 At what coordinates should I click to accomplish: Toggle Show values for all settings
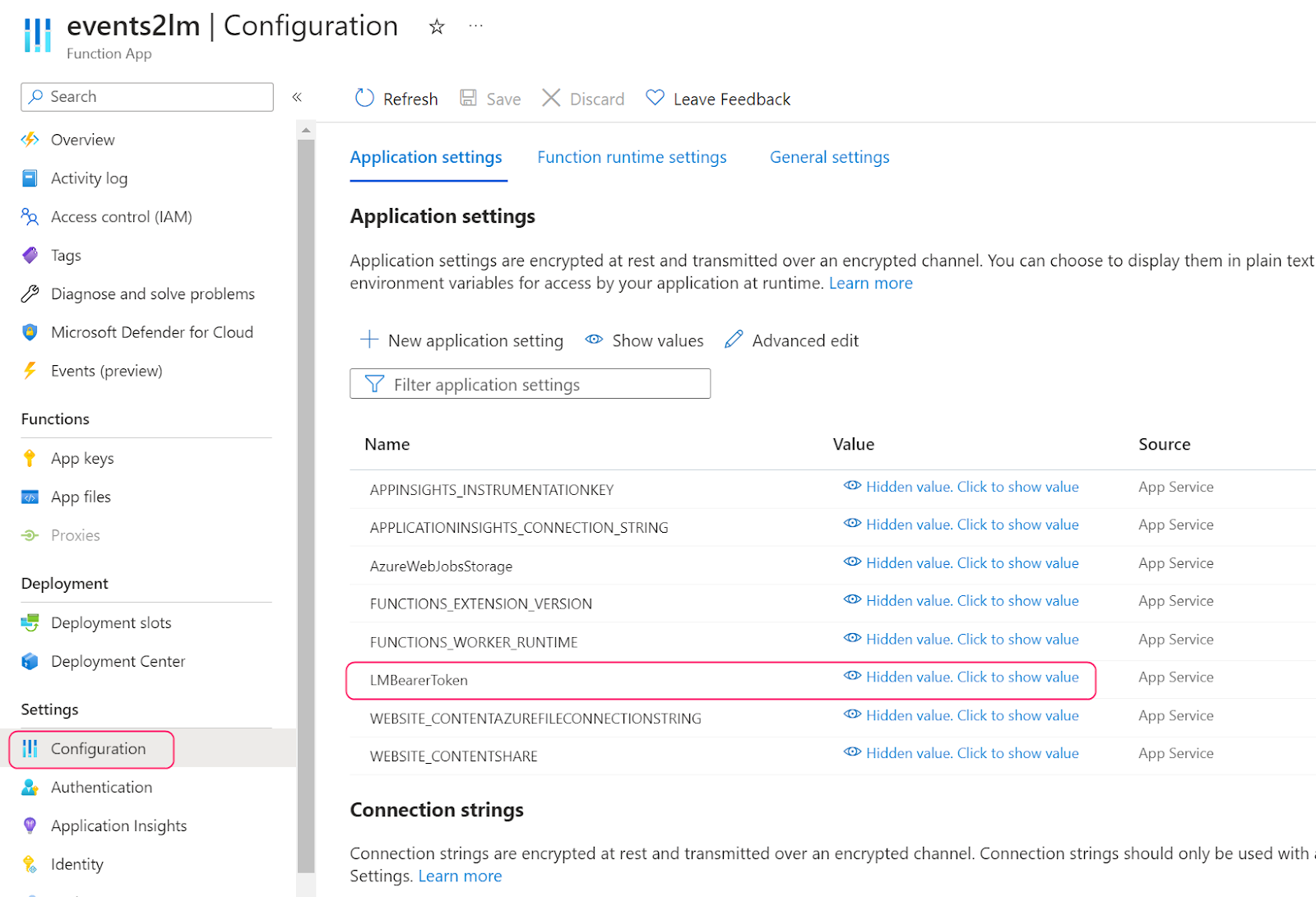[x=645, y=340]
